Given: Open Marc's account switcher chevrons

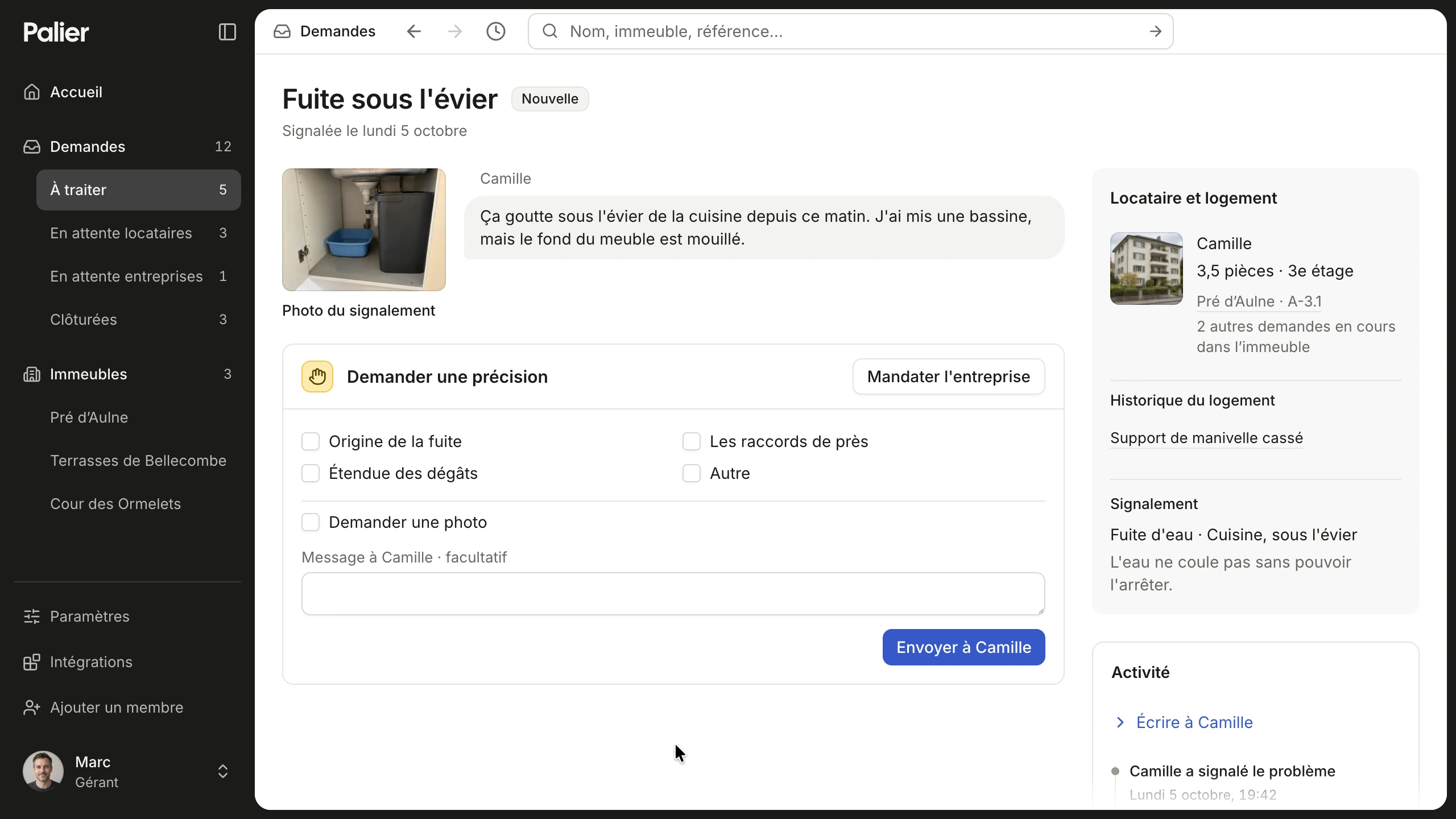Looking at the screenshot, I should coord(223,771).
